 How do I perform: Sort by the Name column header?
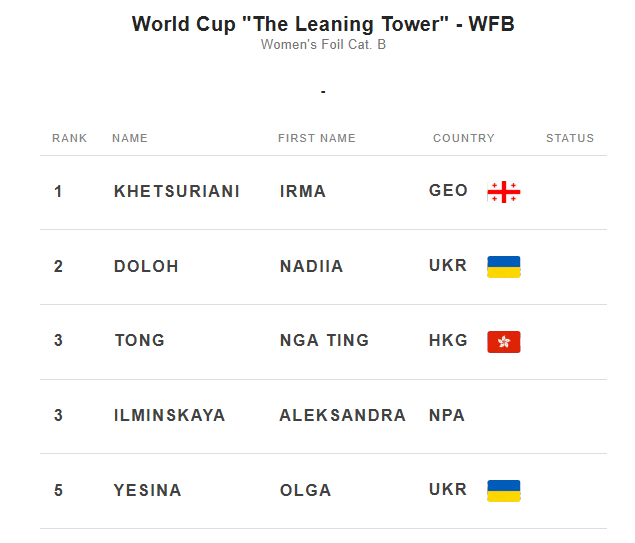[x=130, y=138]
